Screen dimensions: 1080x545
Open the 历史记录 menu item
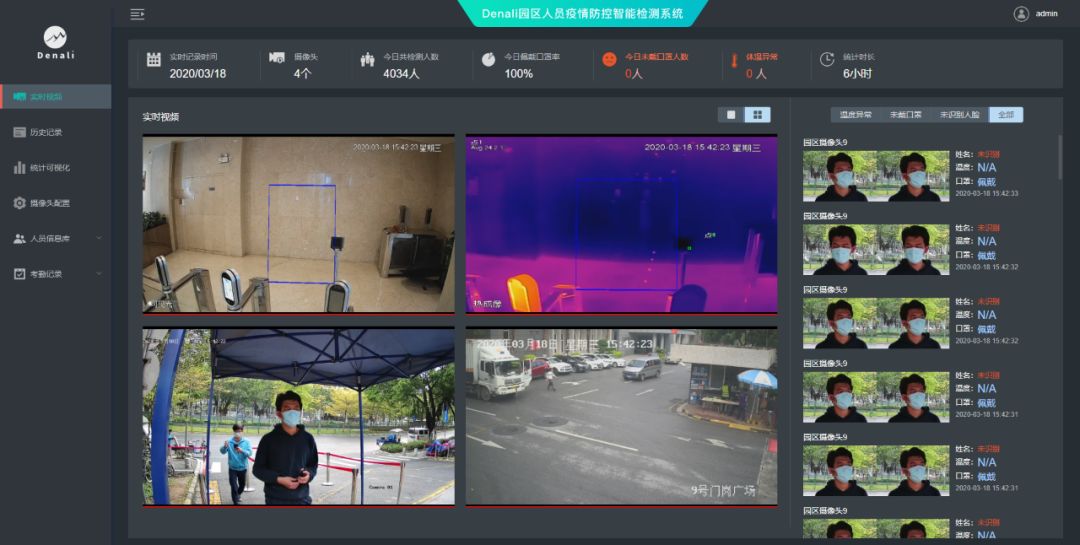[x=46, y=132]
